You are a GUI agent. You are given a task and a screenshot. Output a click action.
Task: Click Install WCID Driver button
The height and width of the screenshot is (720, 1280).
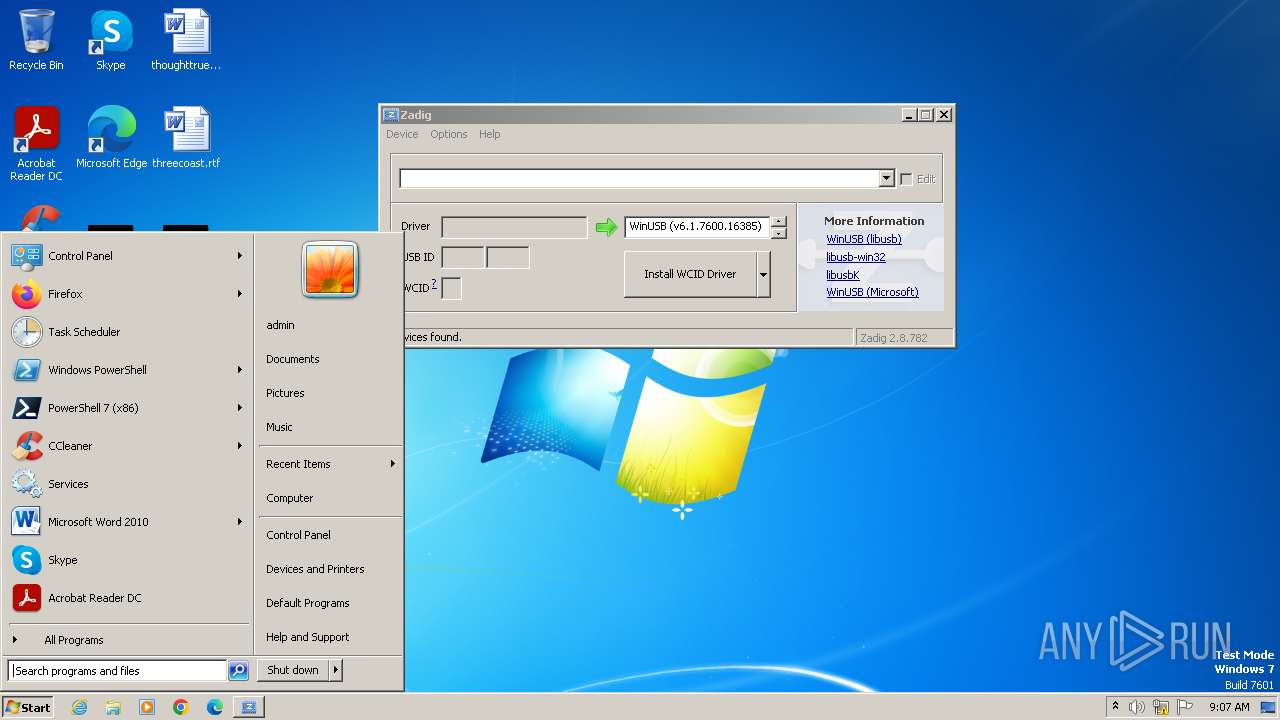point(690,274)
